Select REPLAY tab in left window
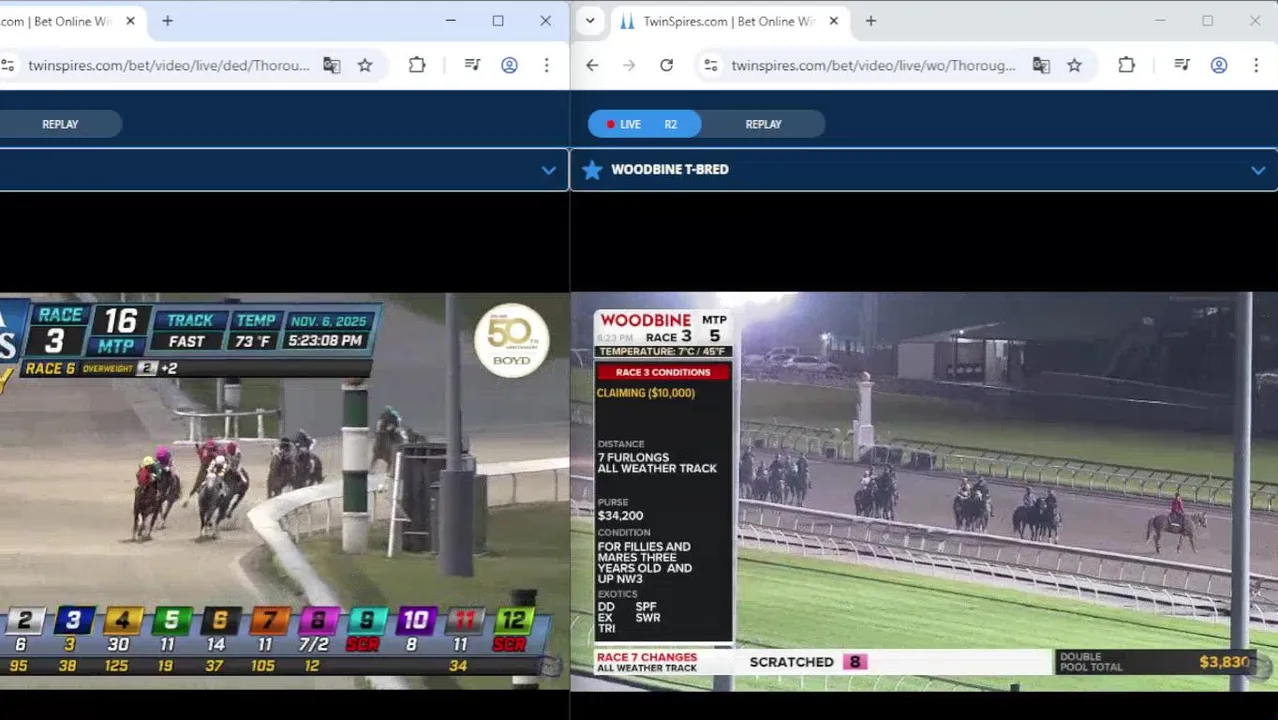The image size is (1278, 720). tap(60, 124)
